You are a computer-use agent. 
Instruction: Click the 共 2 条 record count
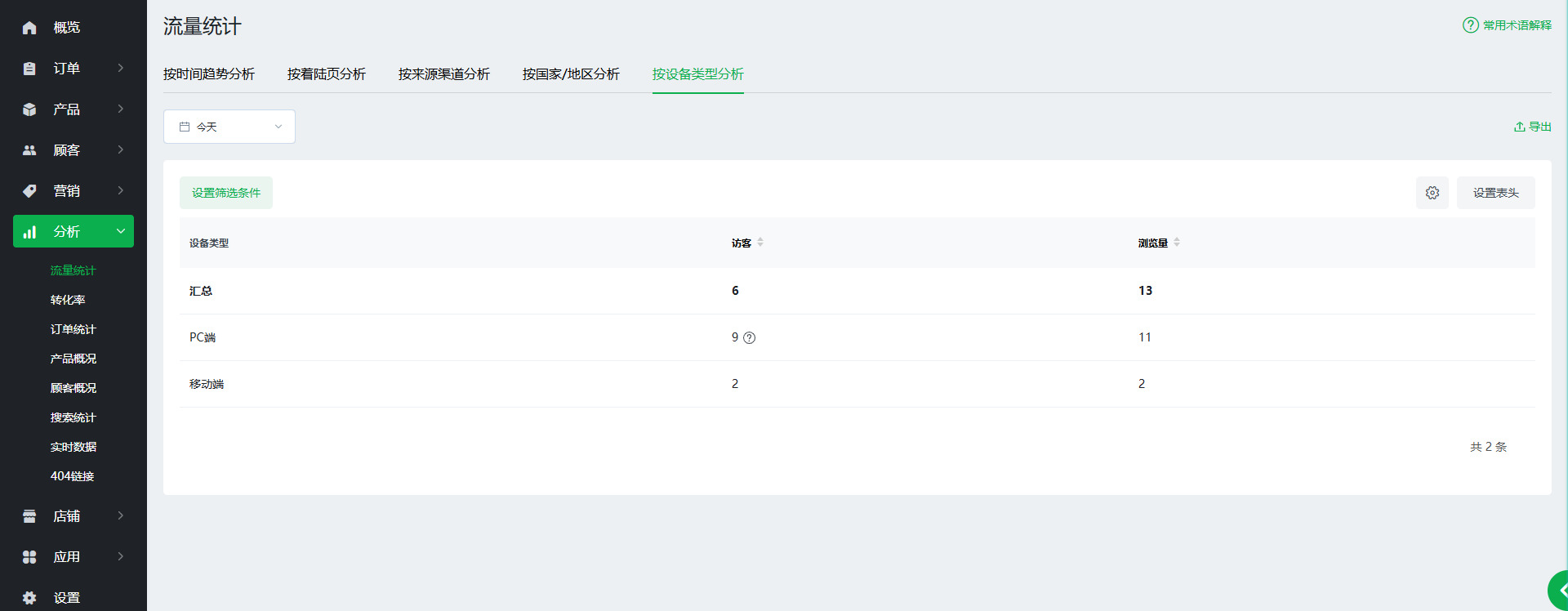1489,447
